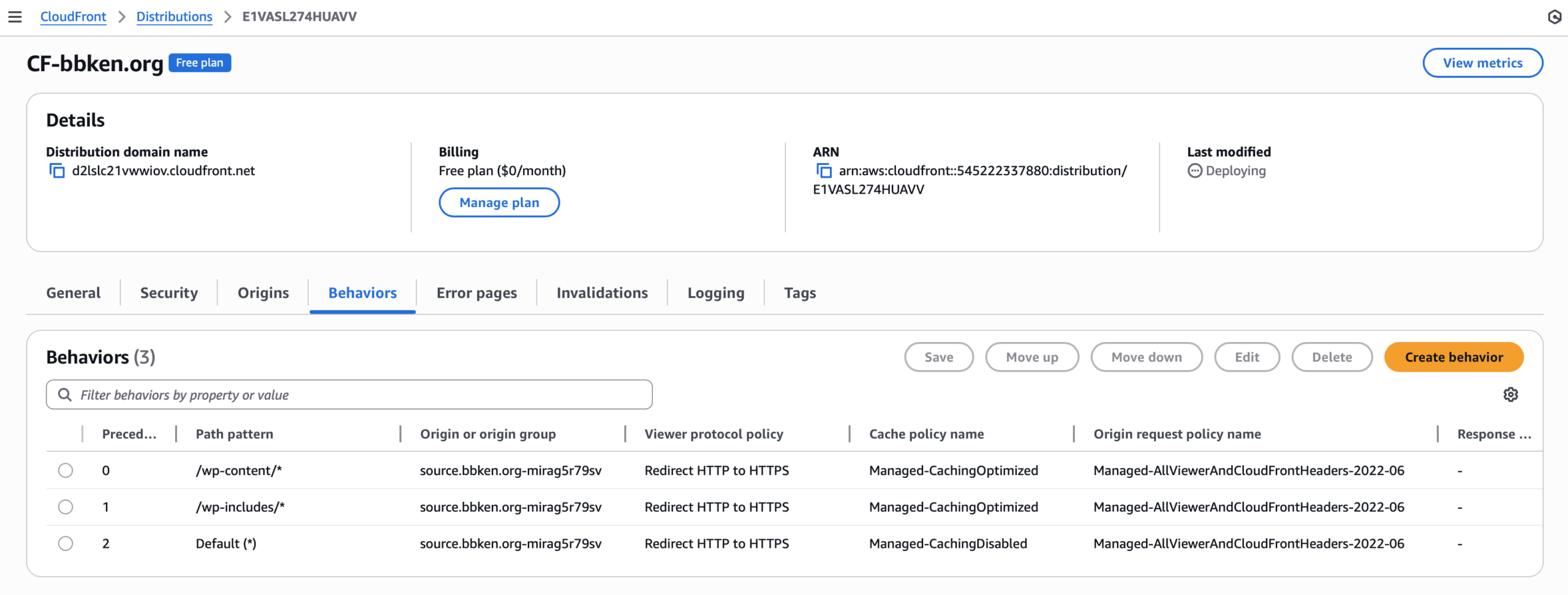Viewport: 1568px width, 595px height.
Task: Click the top-right hexagon panel icon
Action: point(1554,17)
